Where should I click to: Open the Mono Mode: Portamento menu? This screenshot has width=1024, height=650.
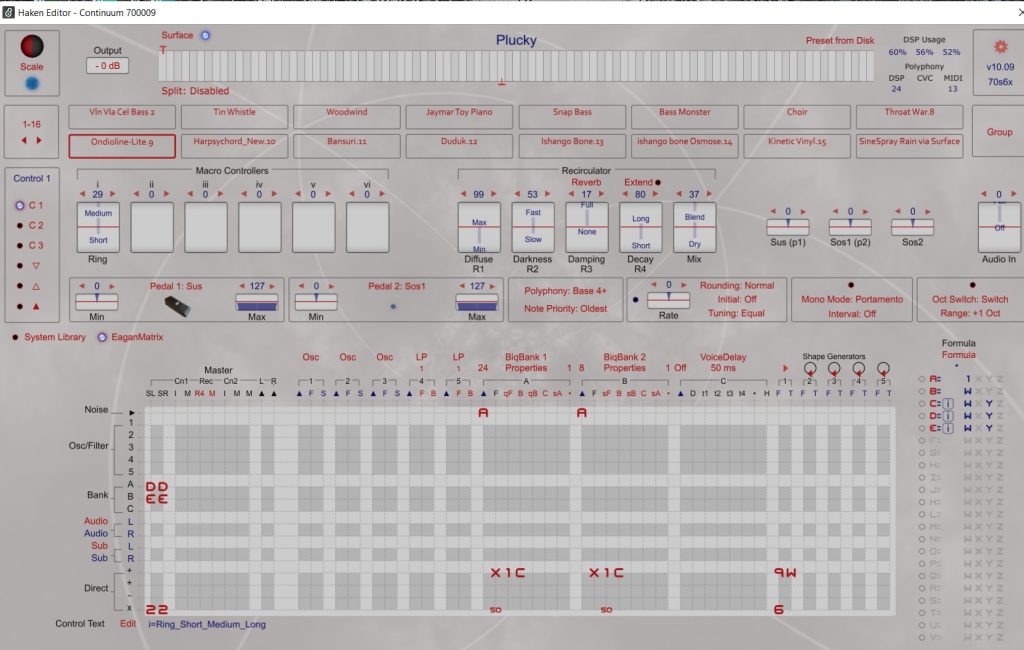[852, 299]
